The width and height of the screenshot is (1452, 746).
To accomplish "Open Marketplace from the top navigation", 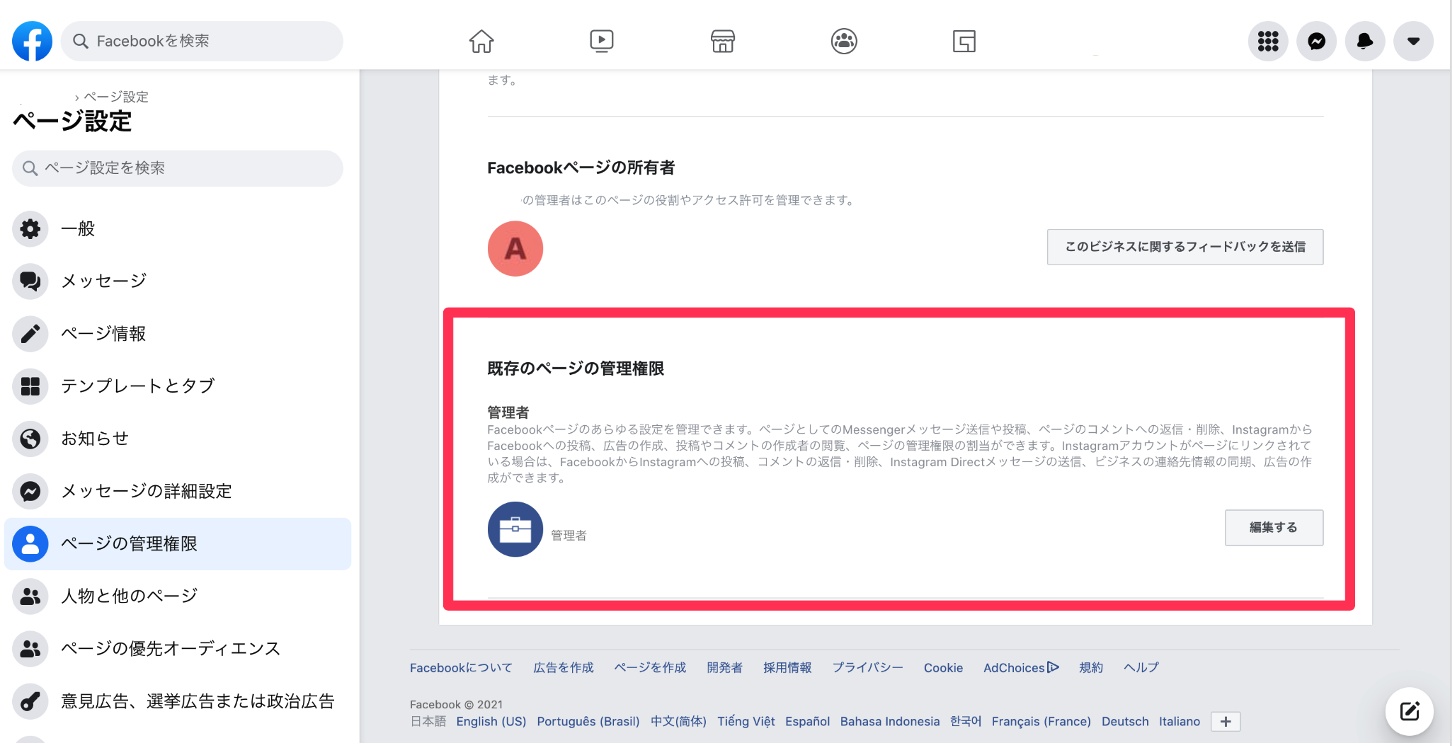I will coord(722,41).
